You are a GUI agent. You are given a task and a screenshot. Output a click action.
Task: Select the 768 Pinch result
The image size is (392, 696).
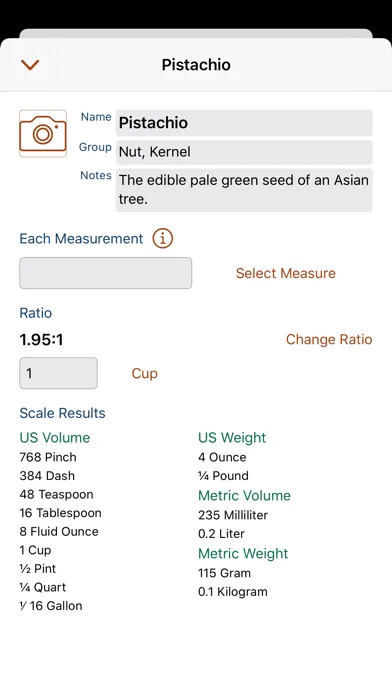(48, 457)
